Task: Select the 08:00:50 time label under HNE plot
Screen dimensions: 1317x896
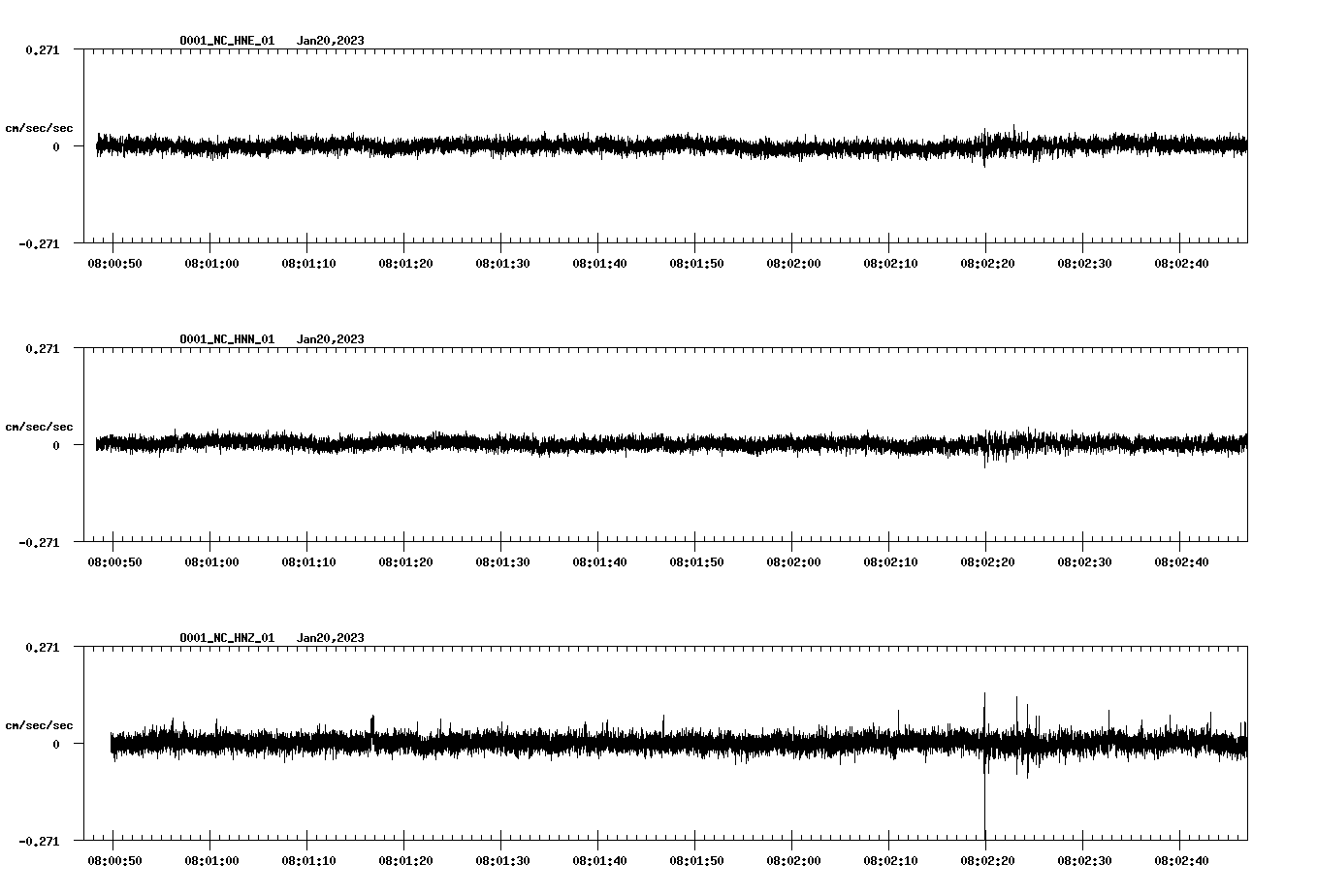Action: coord(114,263)
